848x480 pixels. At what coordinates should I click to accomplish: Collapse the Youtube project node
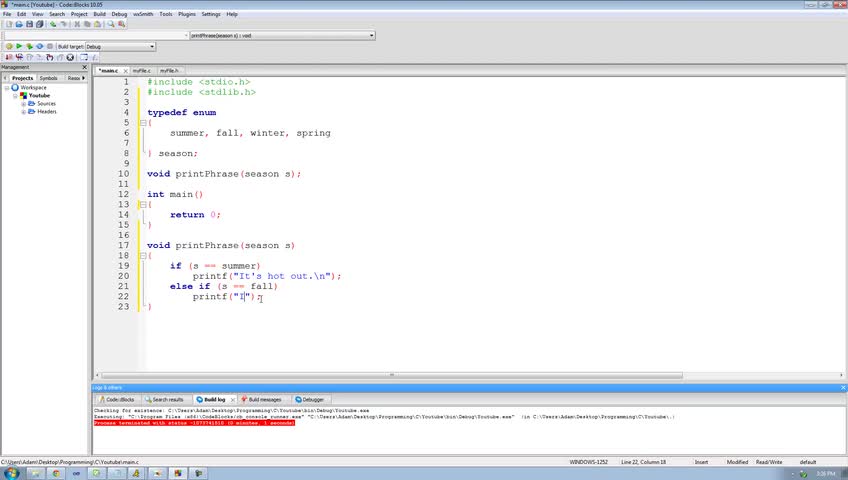tap(15, 96)
